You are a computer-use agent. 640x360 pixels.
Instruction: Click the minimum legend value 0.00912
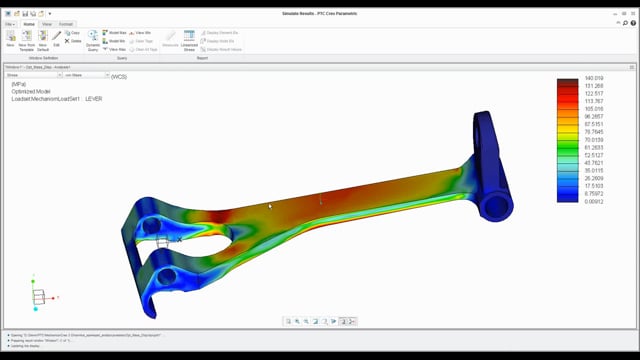[594, 202]
